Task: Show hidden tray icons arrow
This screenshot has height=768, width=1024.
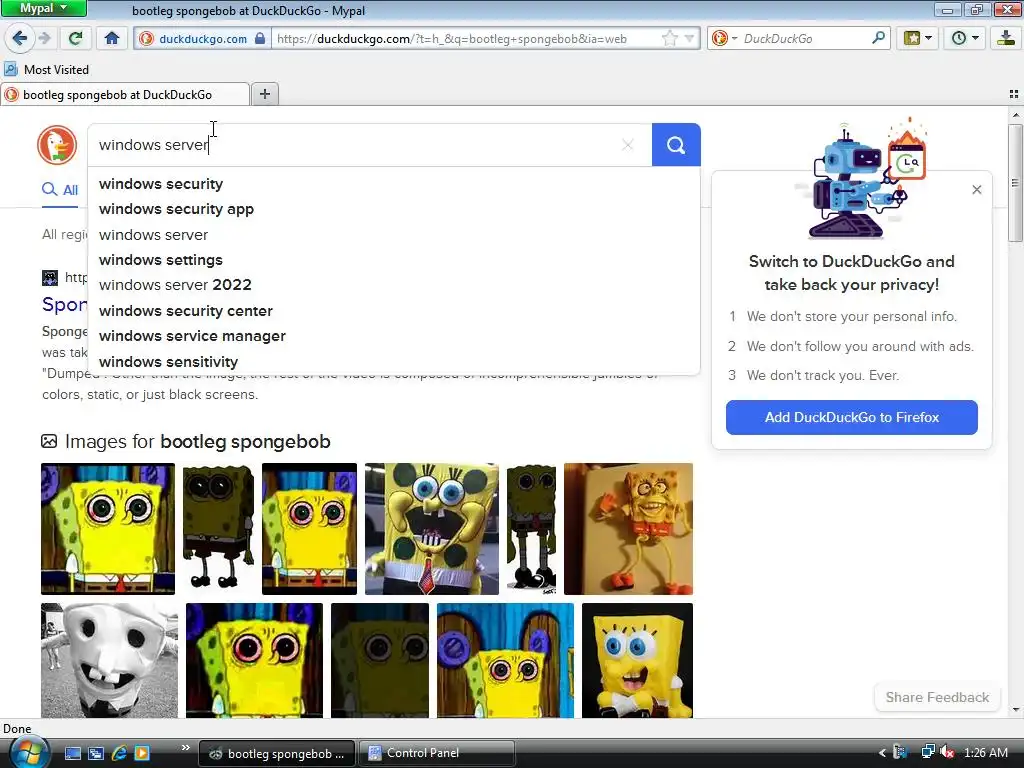Action: click(882, 753)
